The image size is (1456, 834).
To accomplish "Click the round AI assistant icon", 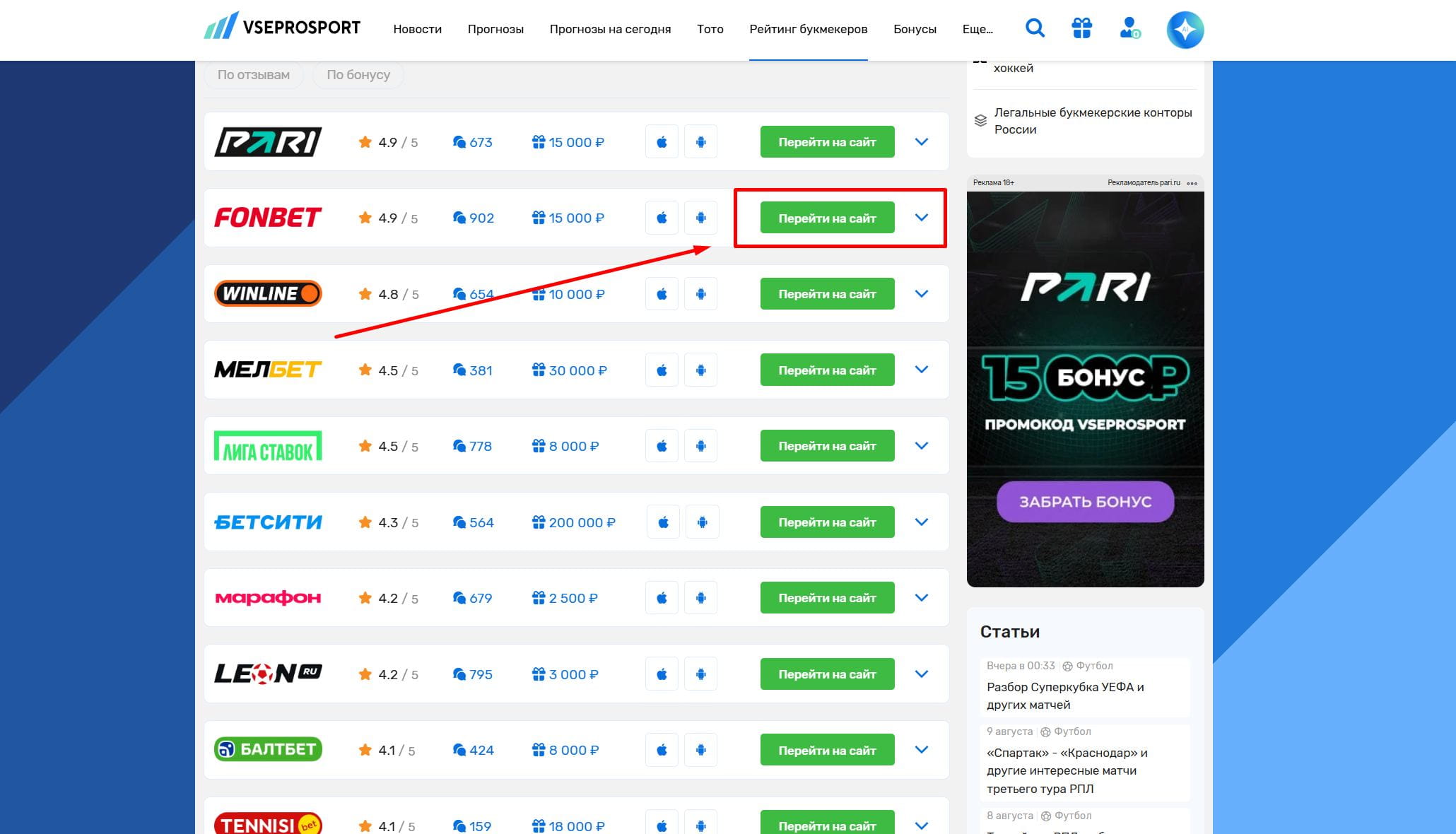I will pos(1185,30).
